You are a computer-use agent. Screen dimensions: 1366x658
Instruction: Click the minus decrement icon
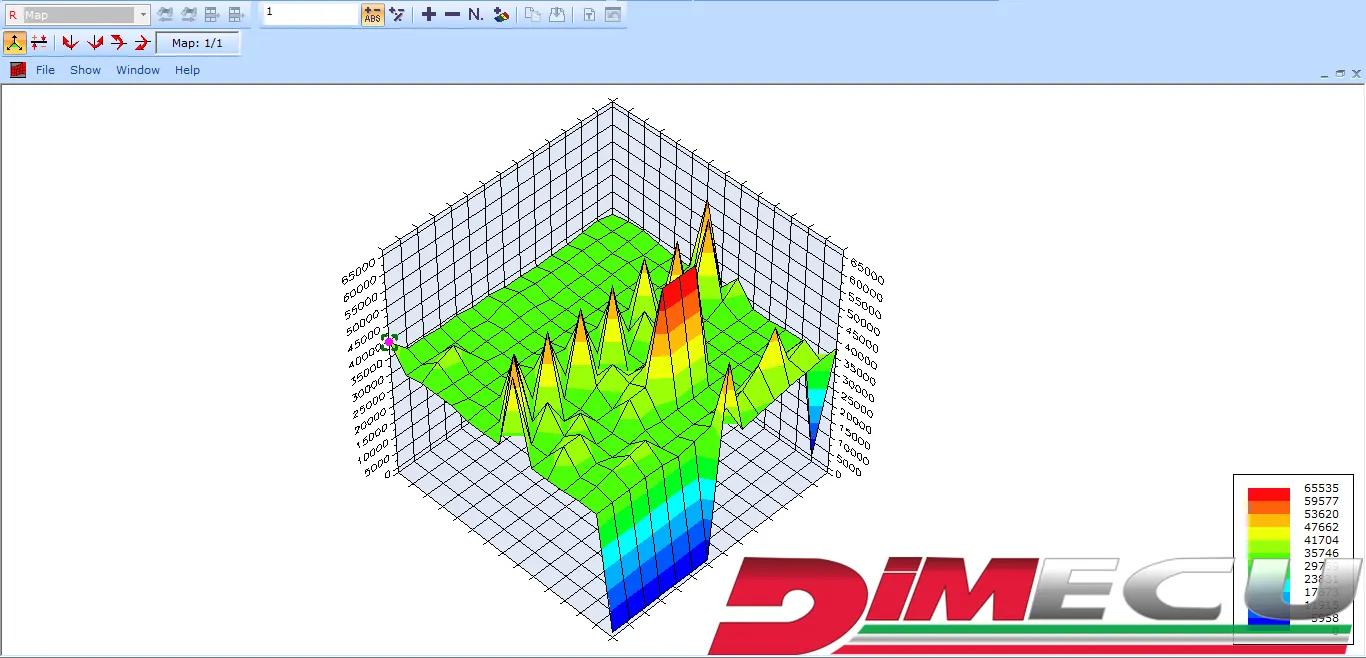452,15
